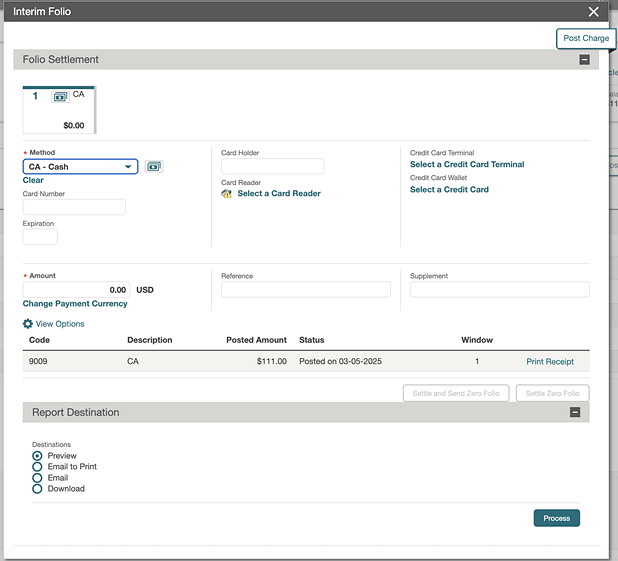Focus the Supplement input field
Image resolution: width=618 pixels, height=561 pixels.
click(x=500, y=289)
